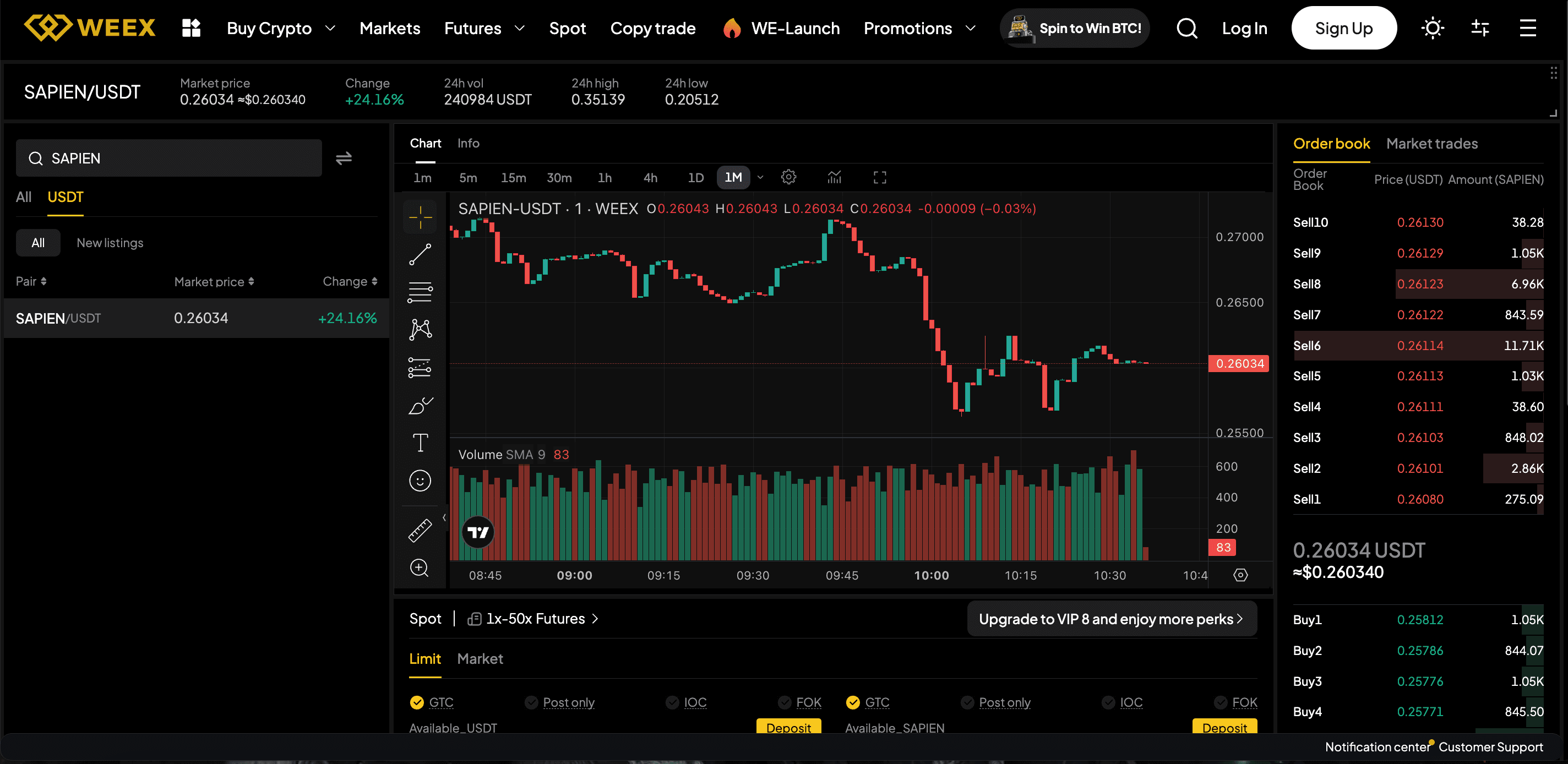Select the crosshair tool in chart toolbar
The image size is (1568, 764).
pyautogui.click(x=420, y=216)
